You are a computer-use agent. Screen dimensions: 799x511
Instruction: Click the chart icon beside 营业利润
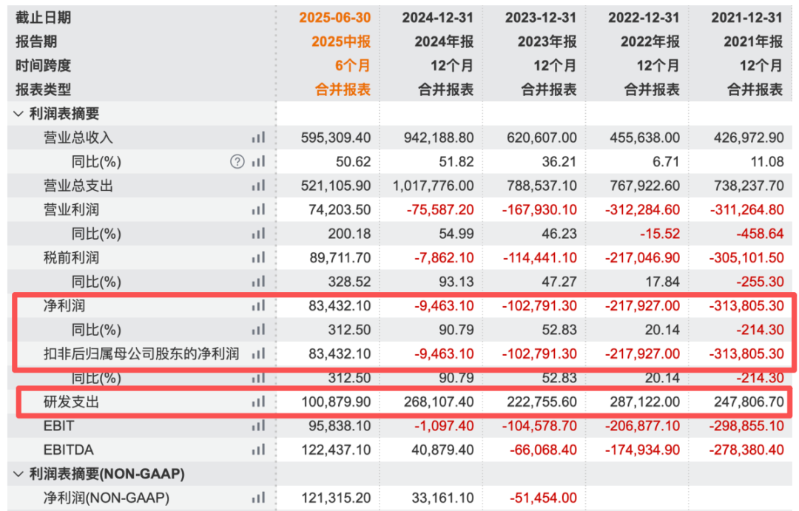click(x=259, y=209)
